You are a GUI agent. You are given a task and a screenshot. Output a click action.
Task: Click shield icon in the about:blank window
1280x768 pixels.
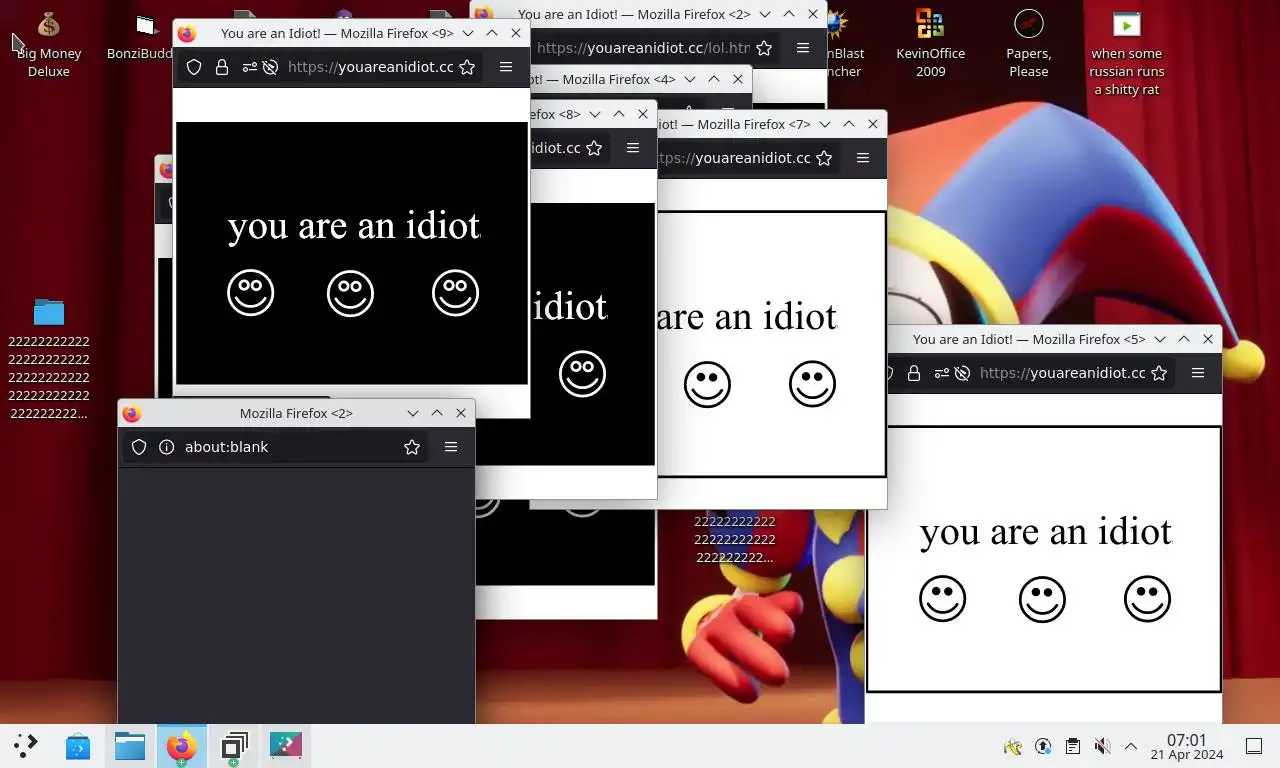point(139,447)
